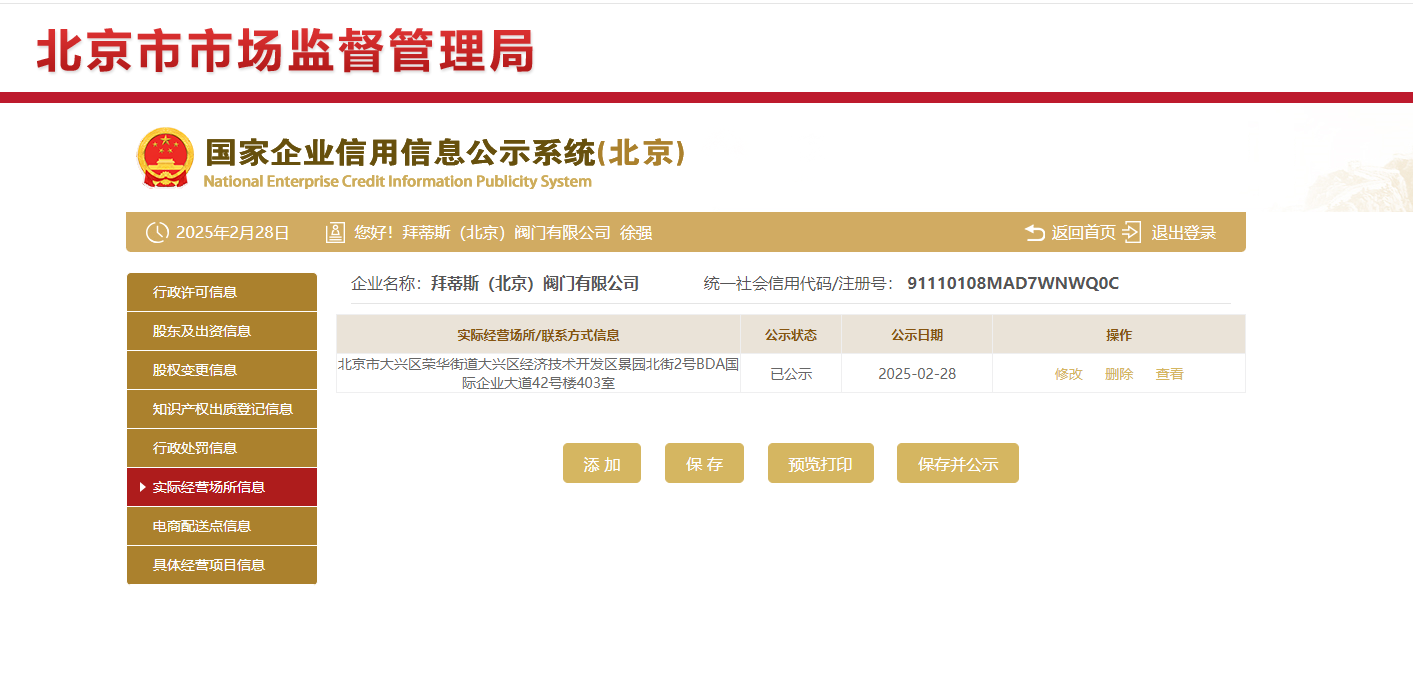The image size is (1413, 691).
Task: Open the 行政许可信息 menu item
Action: pos(222,292)
